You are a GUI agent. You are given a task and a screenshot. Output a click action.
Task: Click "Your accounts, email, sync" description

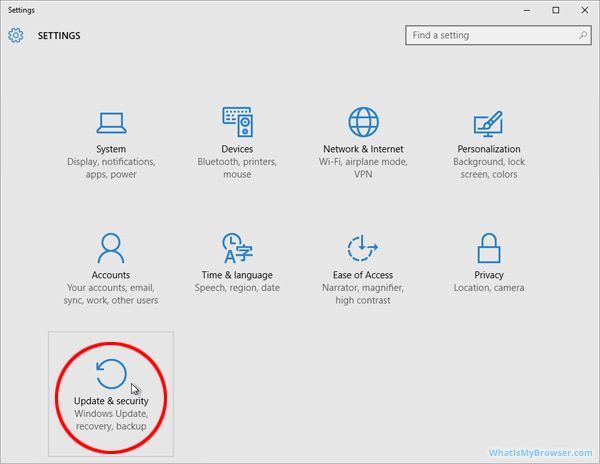click(111, 294)
